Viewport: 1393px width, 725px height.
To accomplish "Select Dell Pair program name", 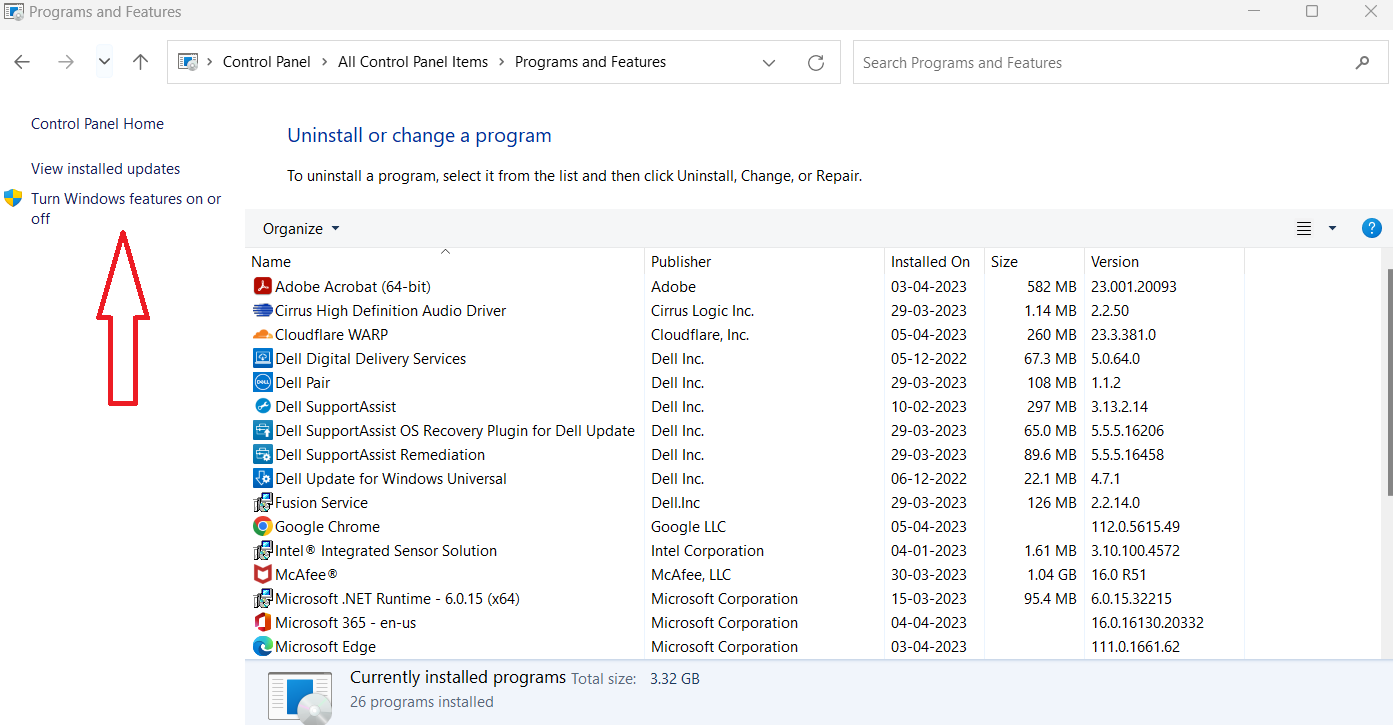I will [302, 383].
